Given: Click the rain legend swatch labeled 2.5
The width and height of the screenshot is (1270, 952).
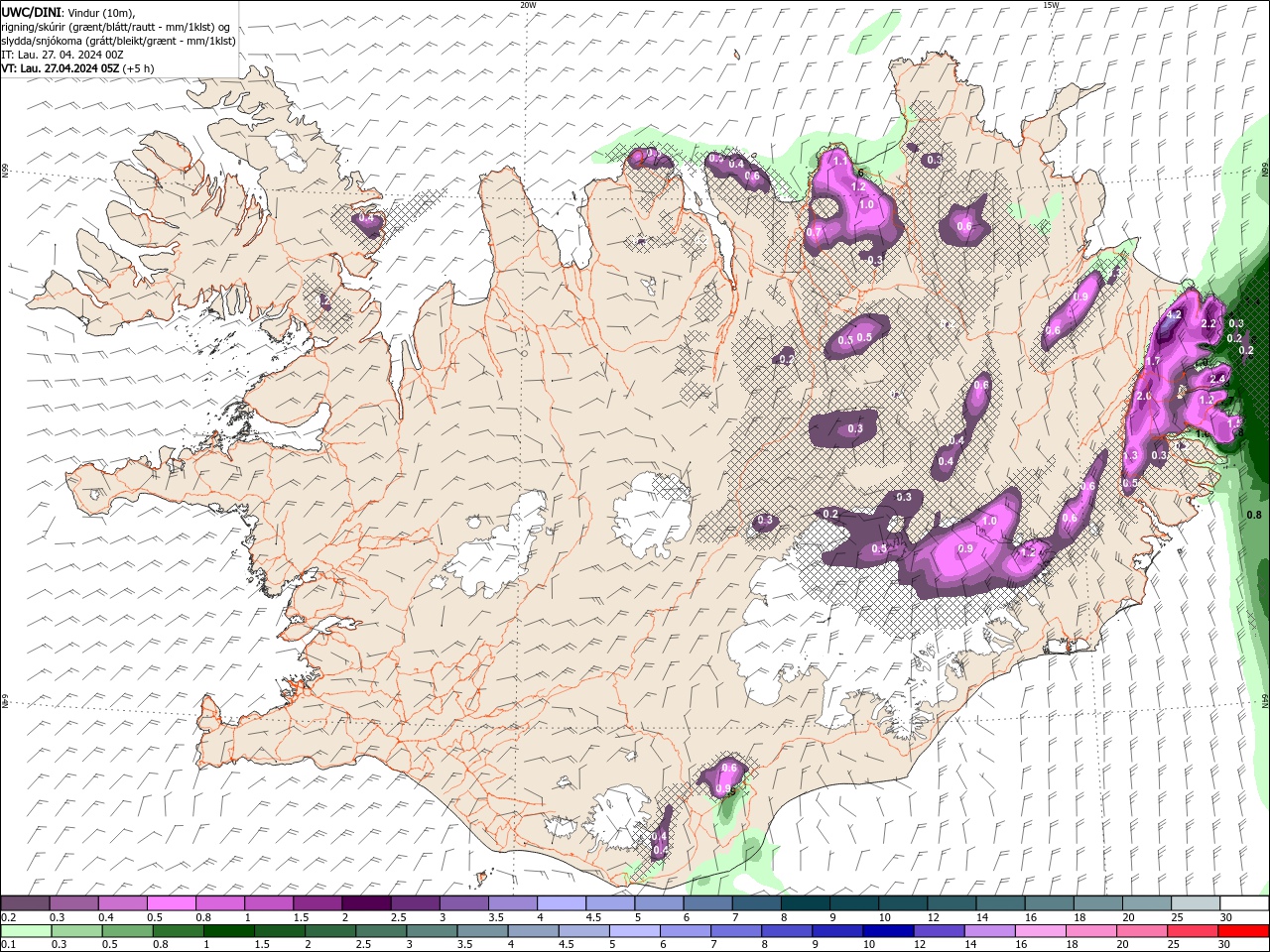Looking at the screenshot, I should (380, 931).
